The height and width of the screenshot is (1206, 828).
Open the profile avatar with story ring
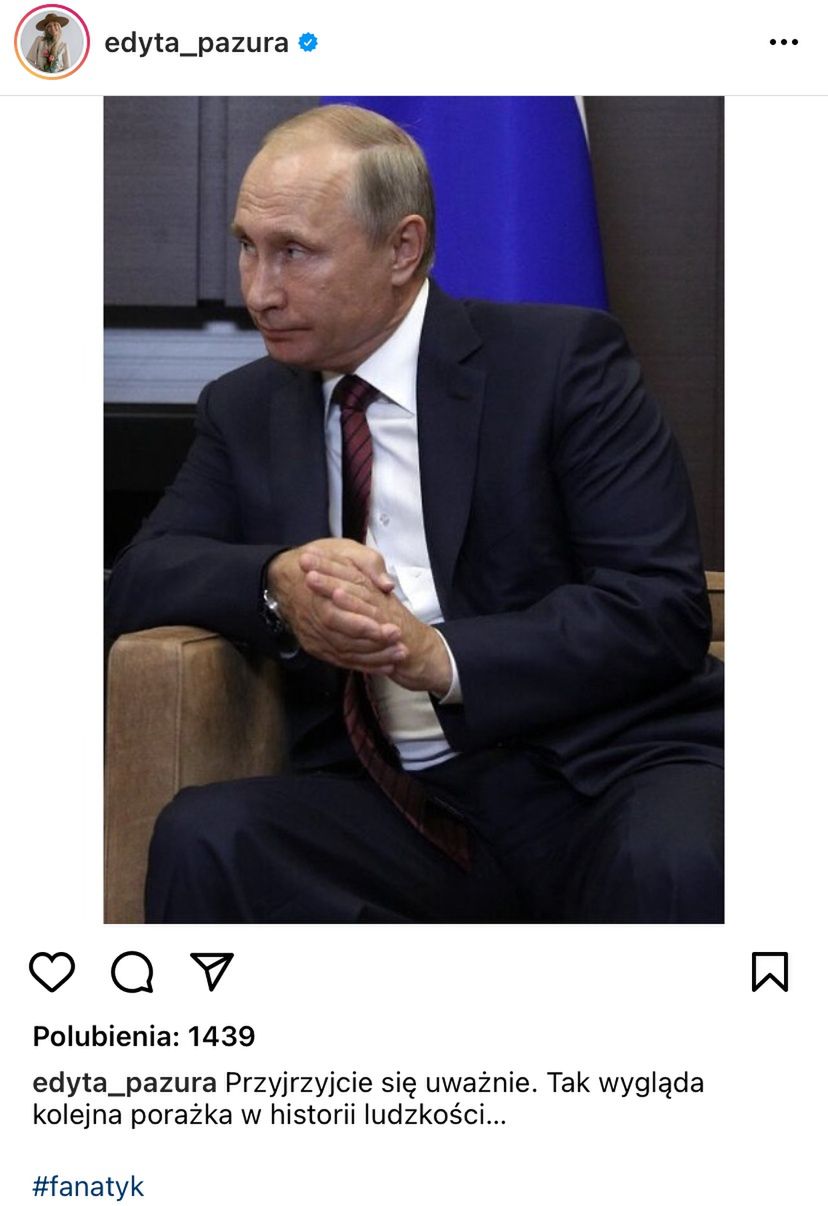(52, 42)
